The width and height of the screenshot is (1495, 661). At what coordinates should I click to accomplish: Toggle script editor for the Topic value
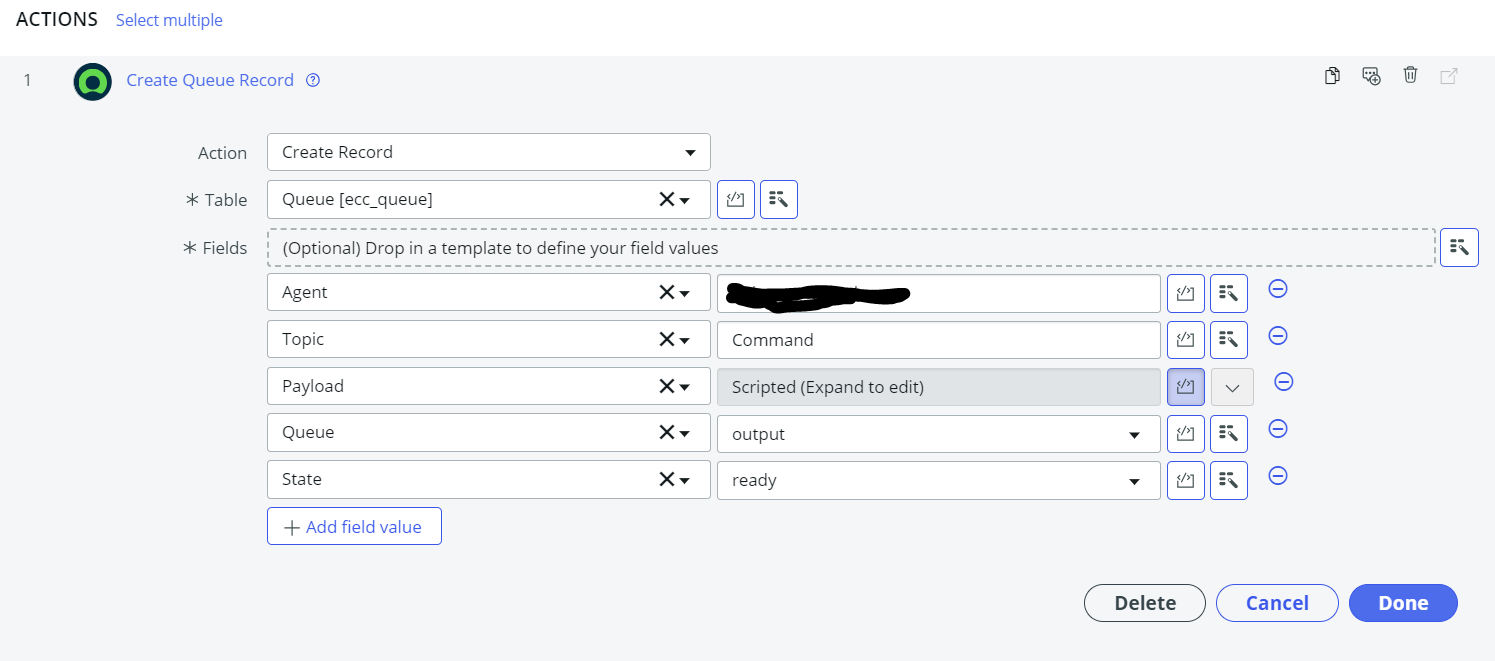[1185, 339]
